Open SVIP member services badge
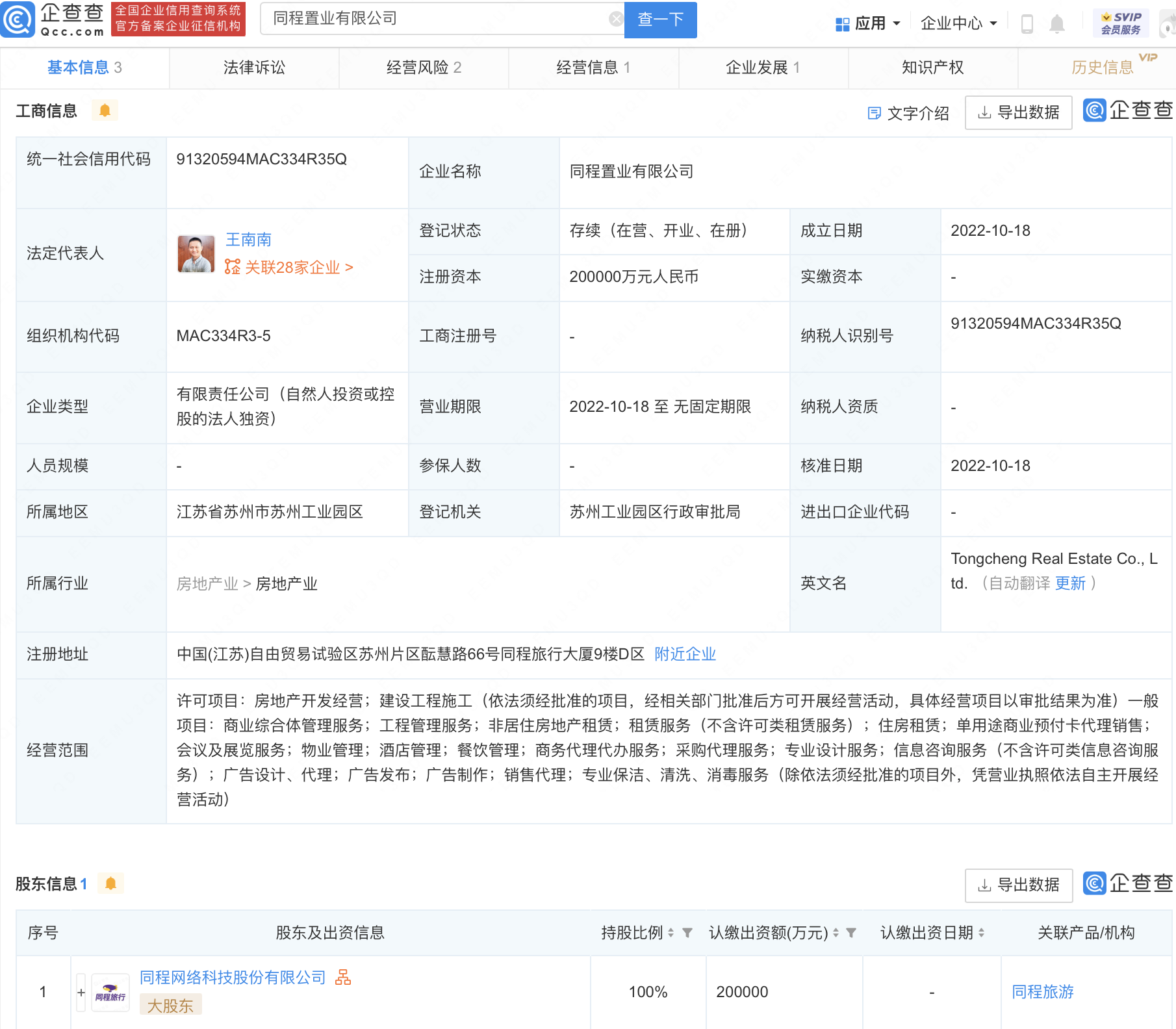The height and width of the screenshot is (1029, 1176). click(x=1121, y=23)
